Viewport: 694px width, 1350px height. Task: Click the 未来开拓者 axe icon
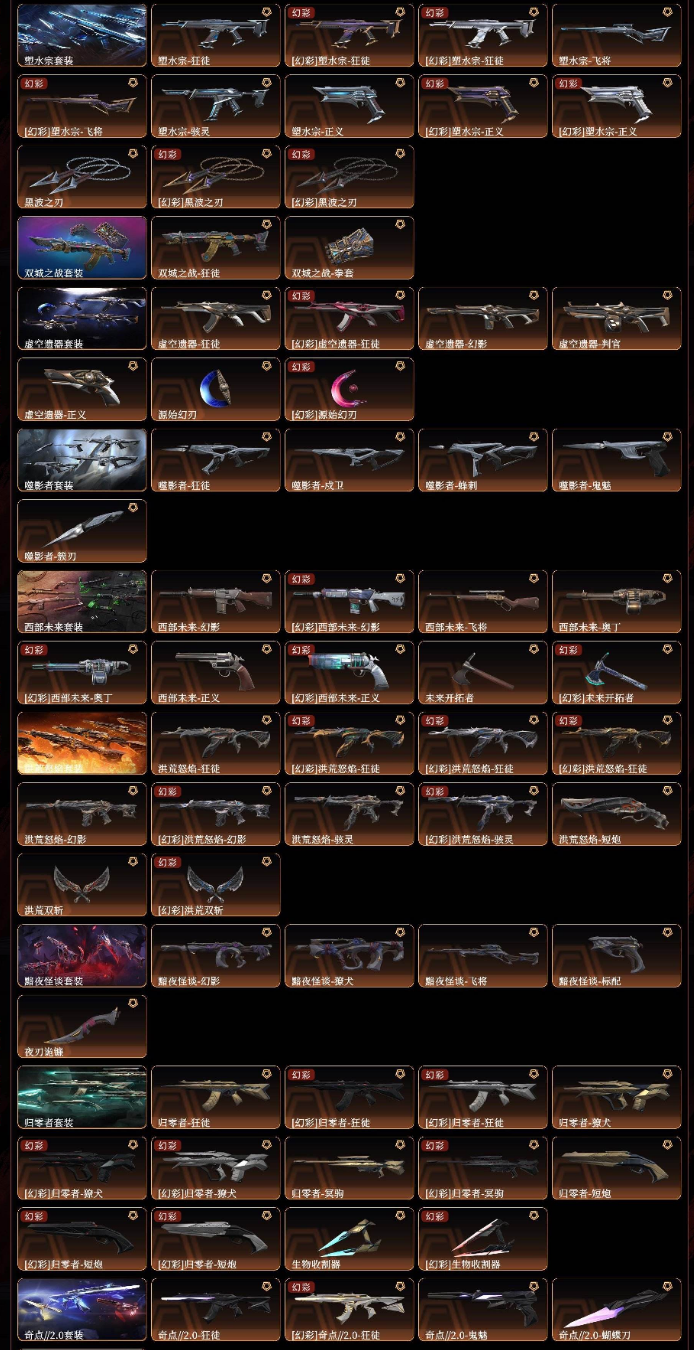coord(483,674)
